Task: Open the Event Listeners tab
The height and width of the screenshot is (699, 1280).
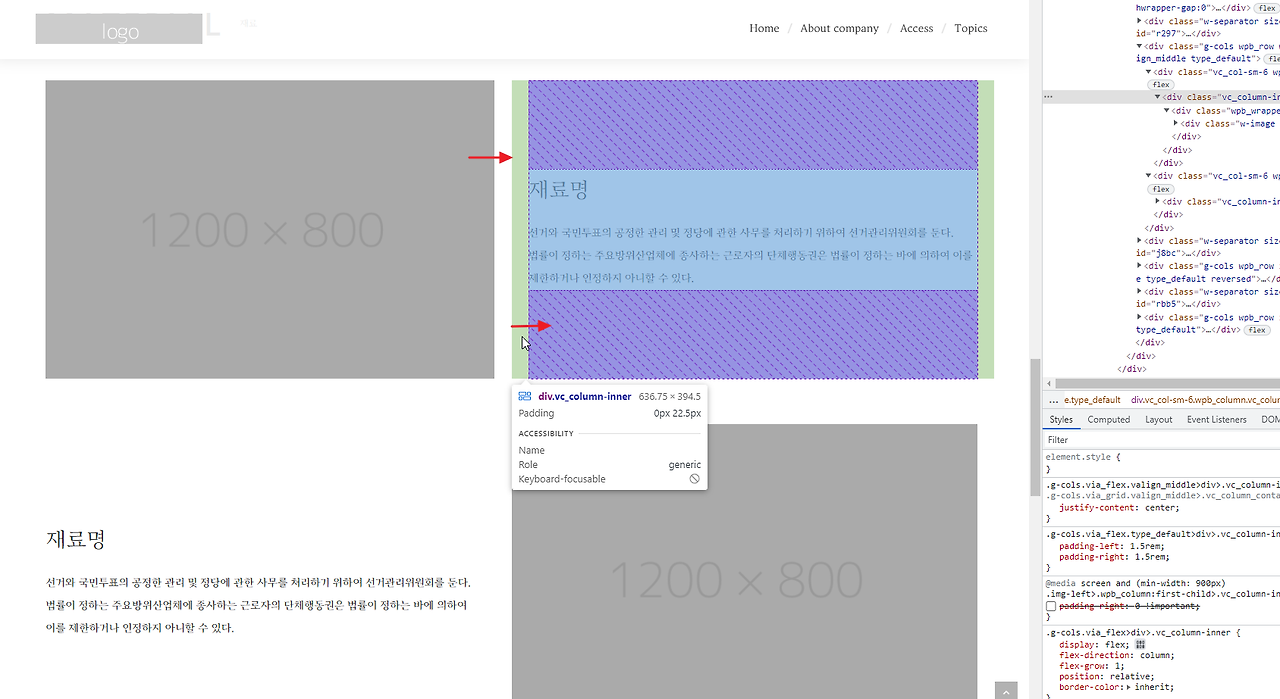Action: pyautogui.click(x=1217, y=420)
